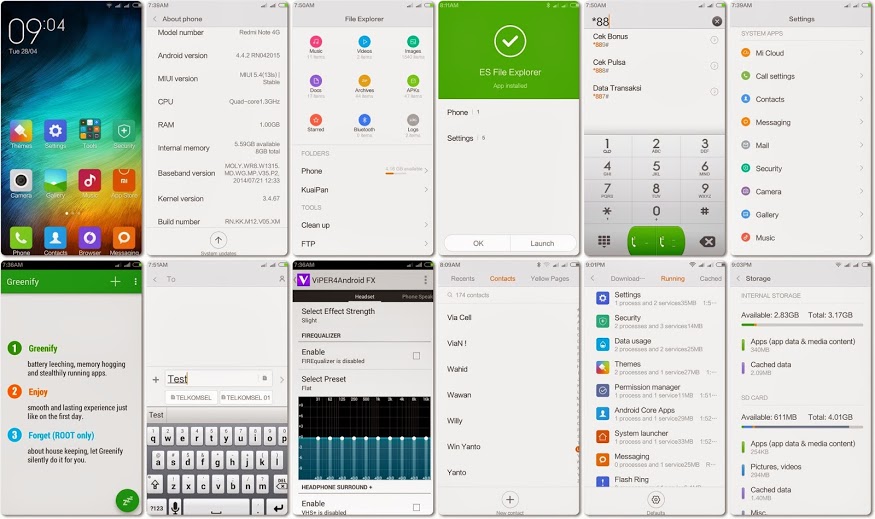875x519 pixels.
Task: Toggle the dial pad grid icon
Action: (x=604, y=241)
